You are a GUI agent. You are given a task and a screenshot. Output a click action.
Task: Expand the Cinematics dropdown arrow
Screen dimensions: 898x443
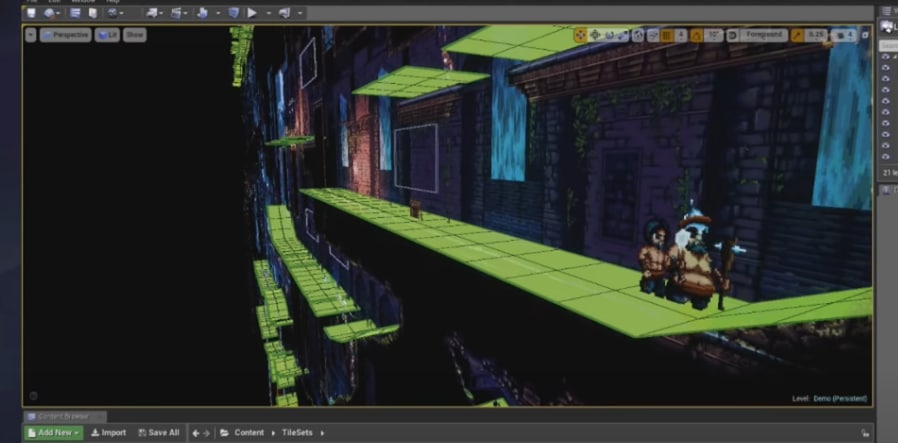(x=186, y=13)
